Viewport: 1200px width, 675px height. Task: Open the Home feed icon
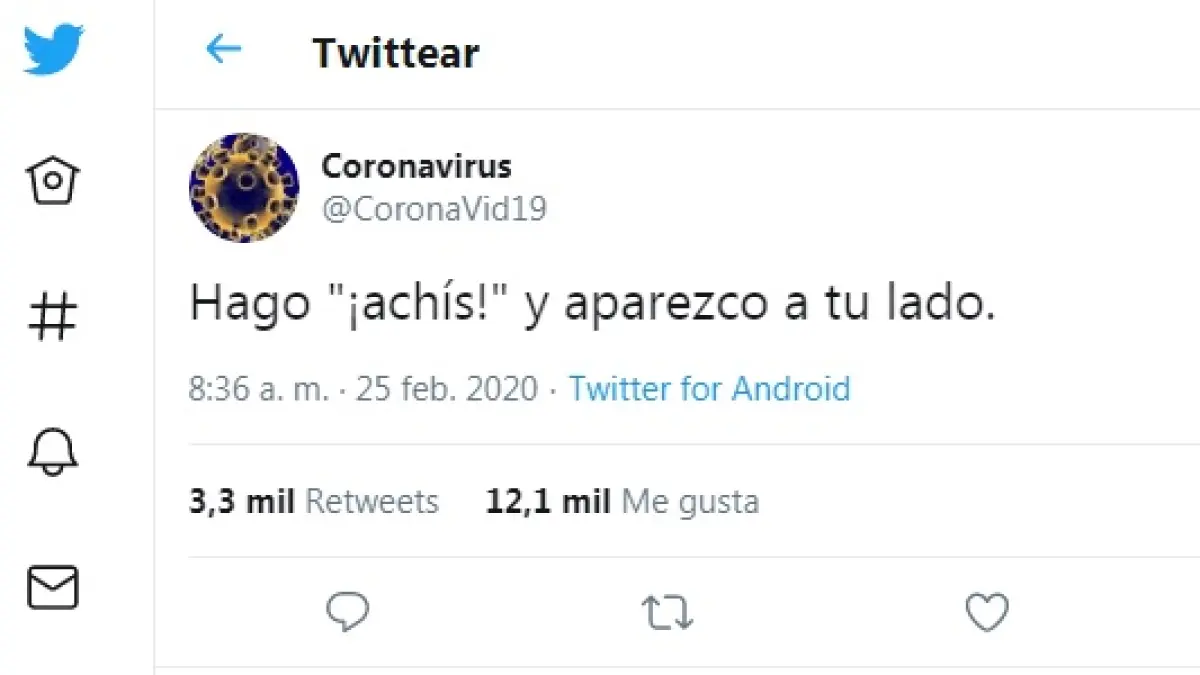[x=53, y=182]
